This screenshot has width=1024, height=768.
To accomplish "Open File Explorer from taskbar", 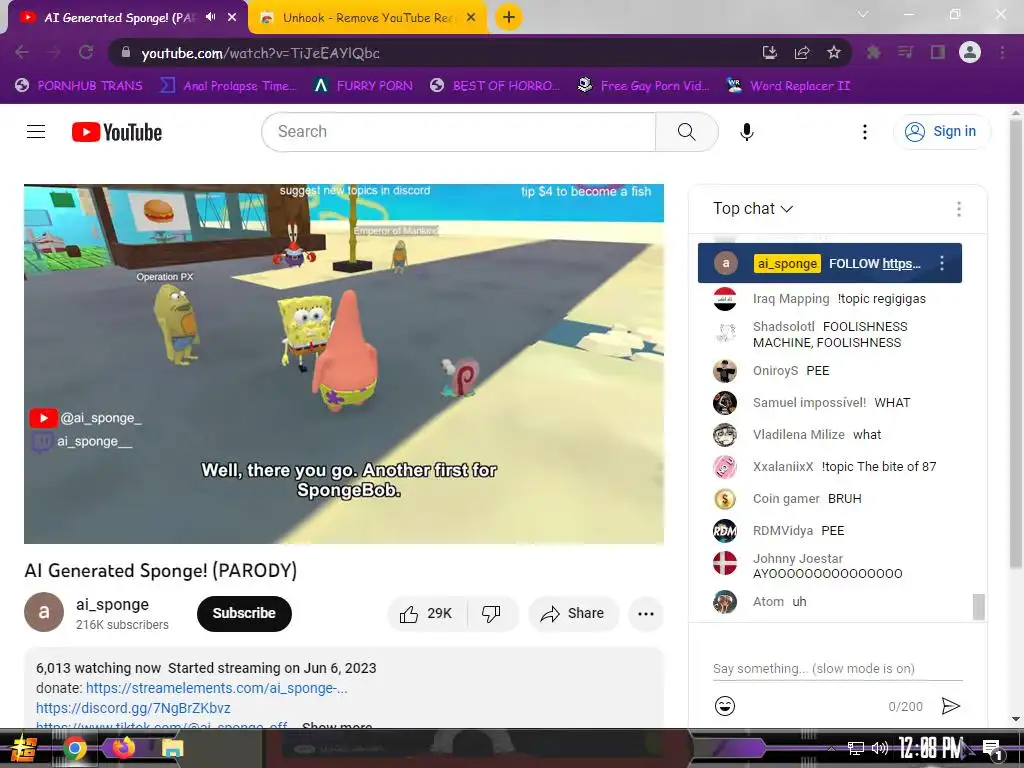I will coord(172,748).
